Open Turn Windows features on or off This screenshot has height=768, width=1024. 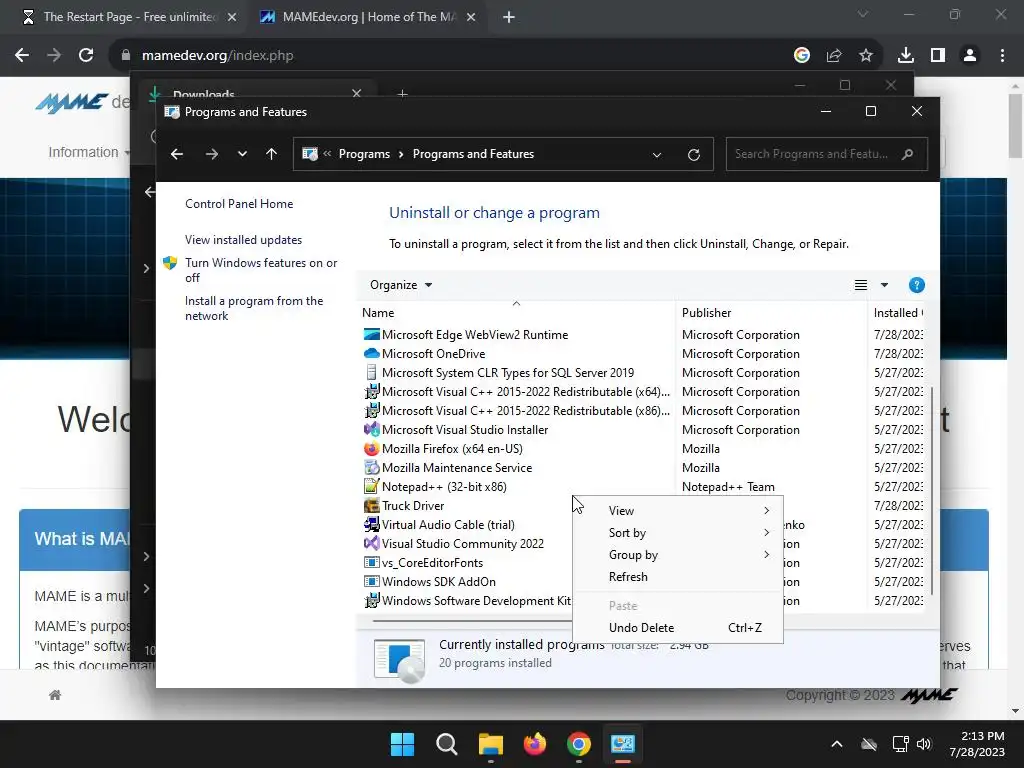pyautogui.click(x=261, y=270)
